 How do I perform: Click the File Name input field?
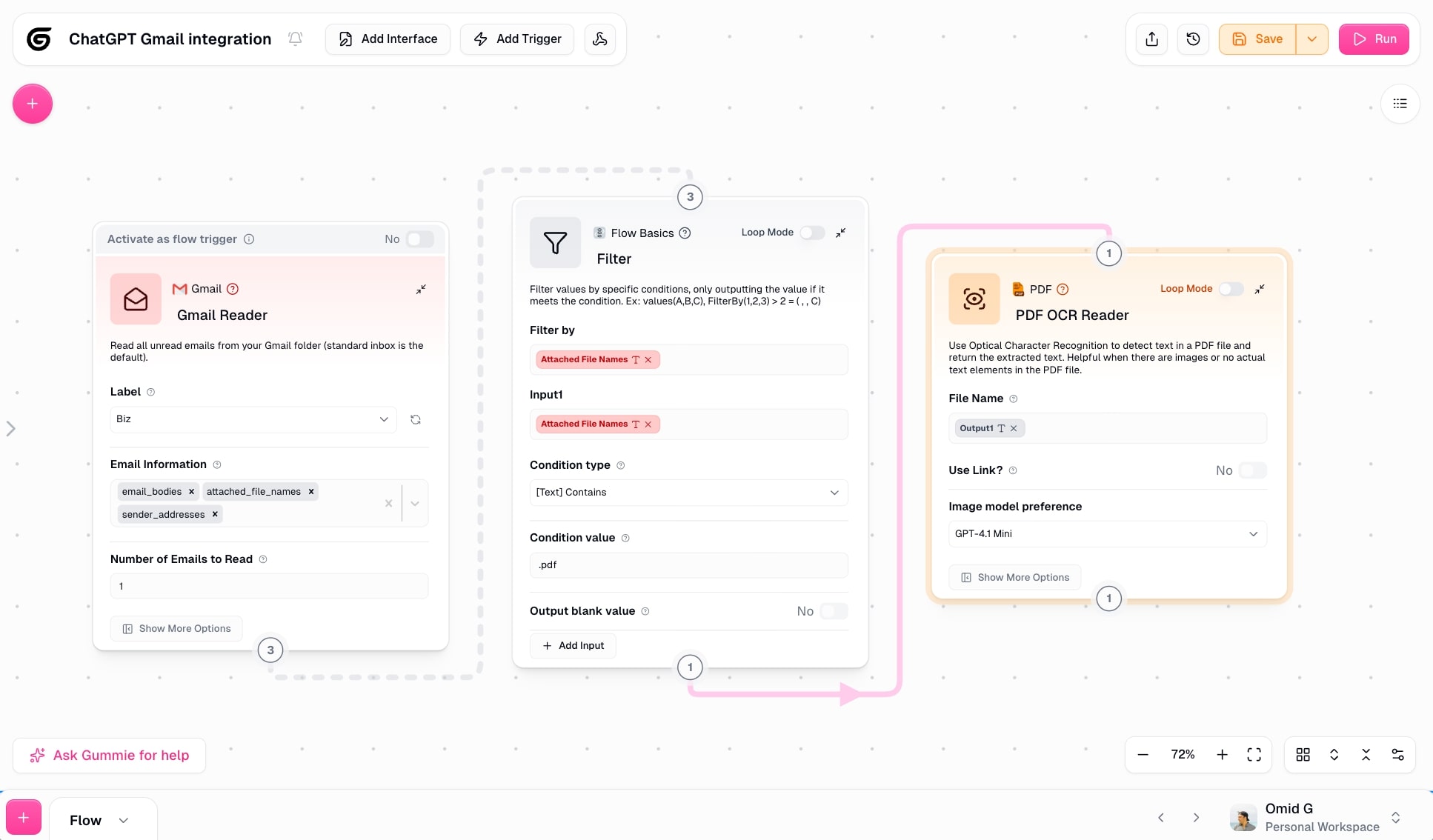(1108, 428)
